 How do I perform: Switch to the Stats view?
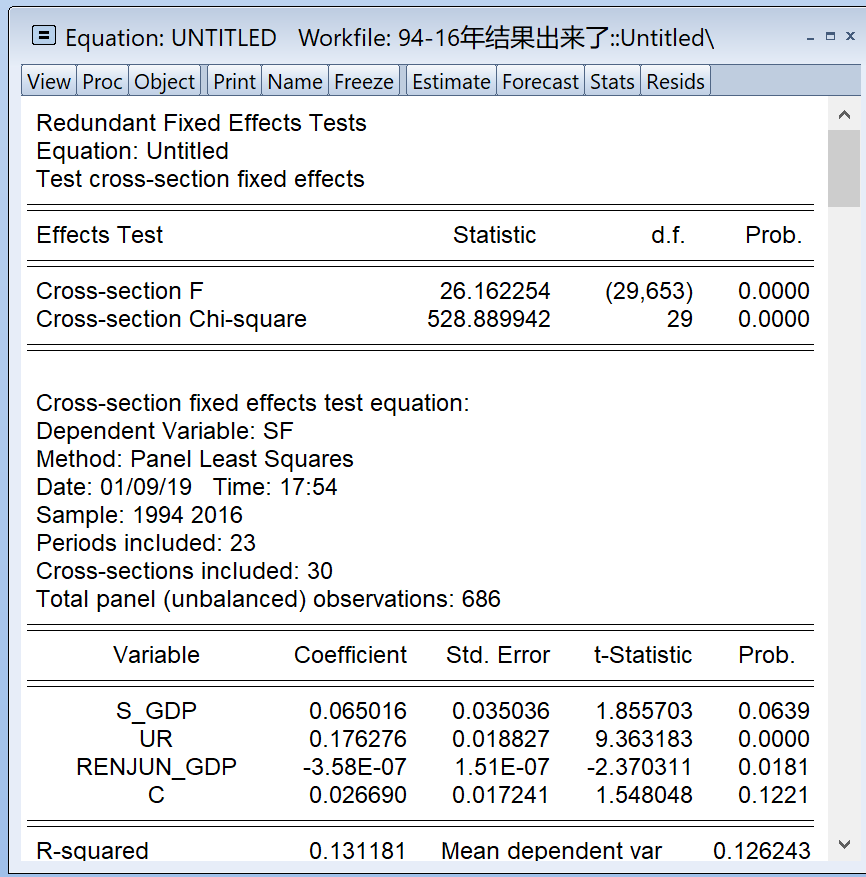[x=612, y=82]
